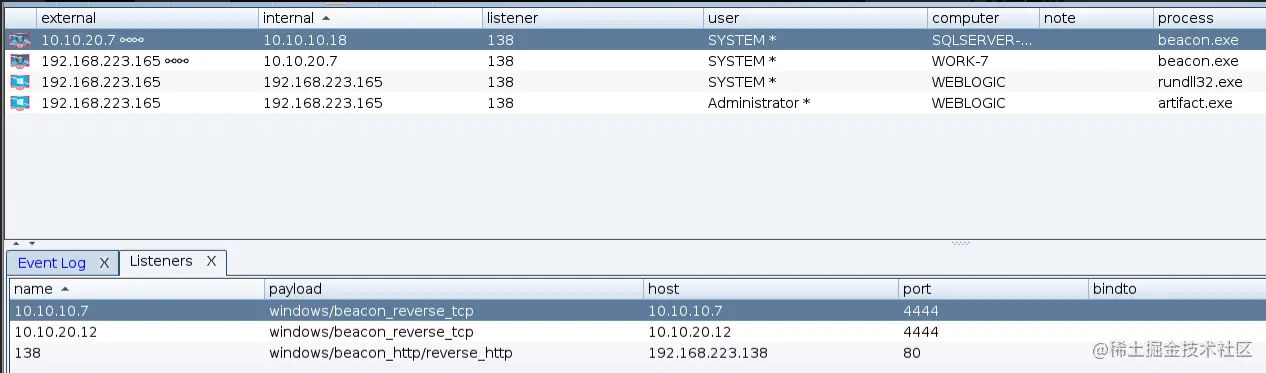1266x373 pixels.
Task: Sort sessions by computer column header
Action: coord(982,18)
